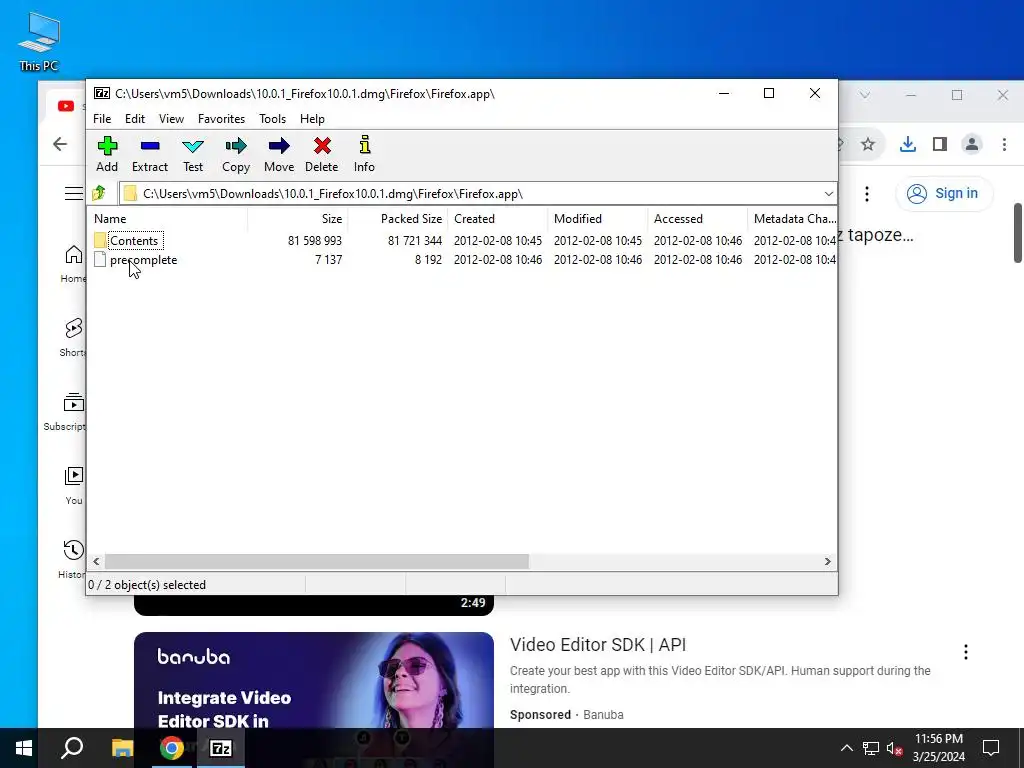Click the network tray icon
Screen dimensions: 1024x768
(871, 748)
